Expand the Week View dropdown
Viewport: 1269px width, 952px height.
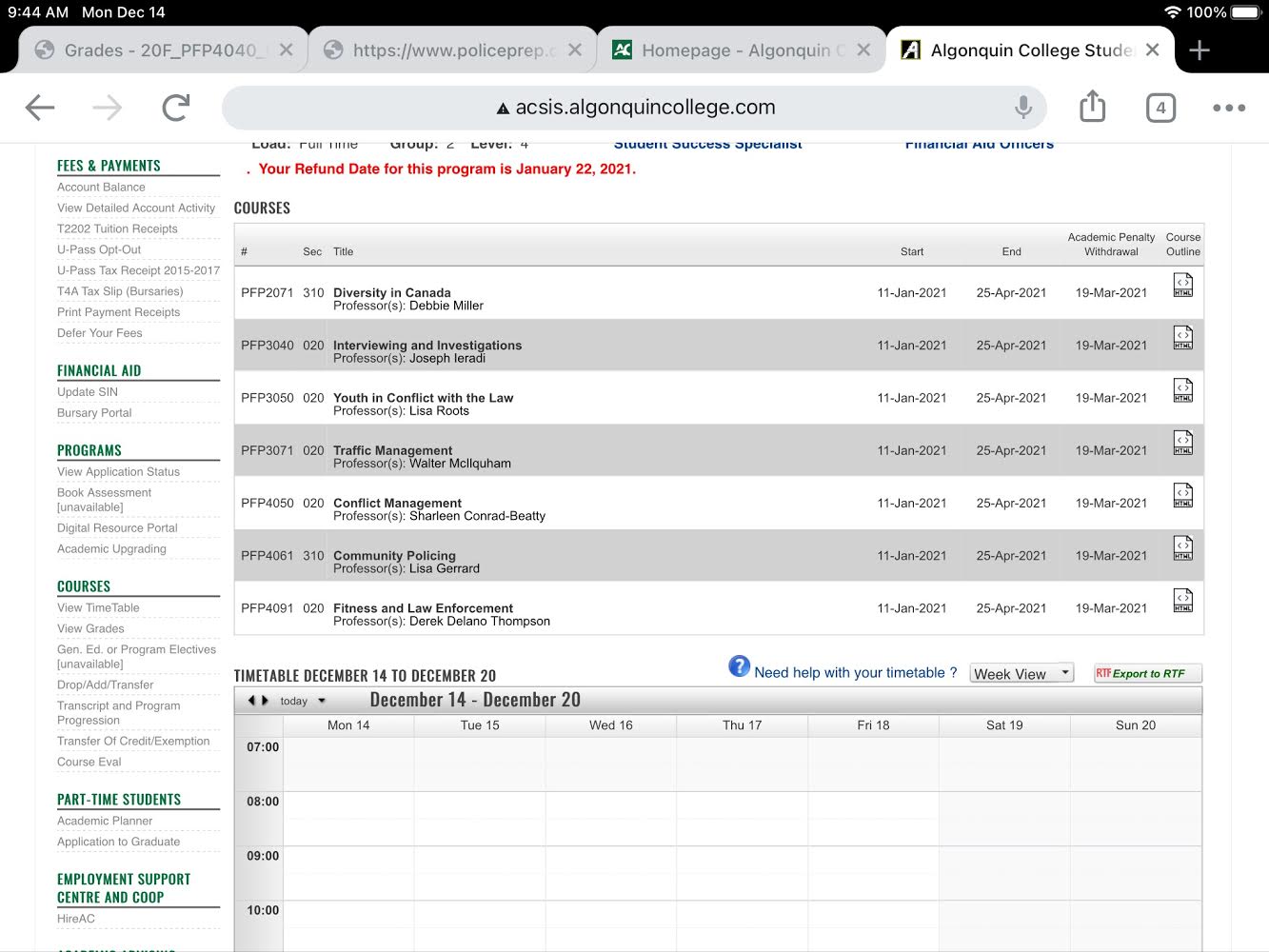tap(1021, 673)
